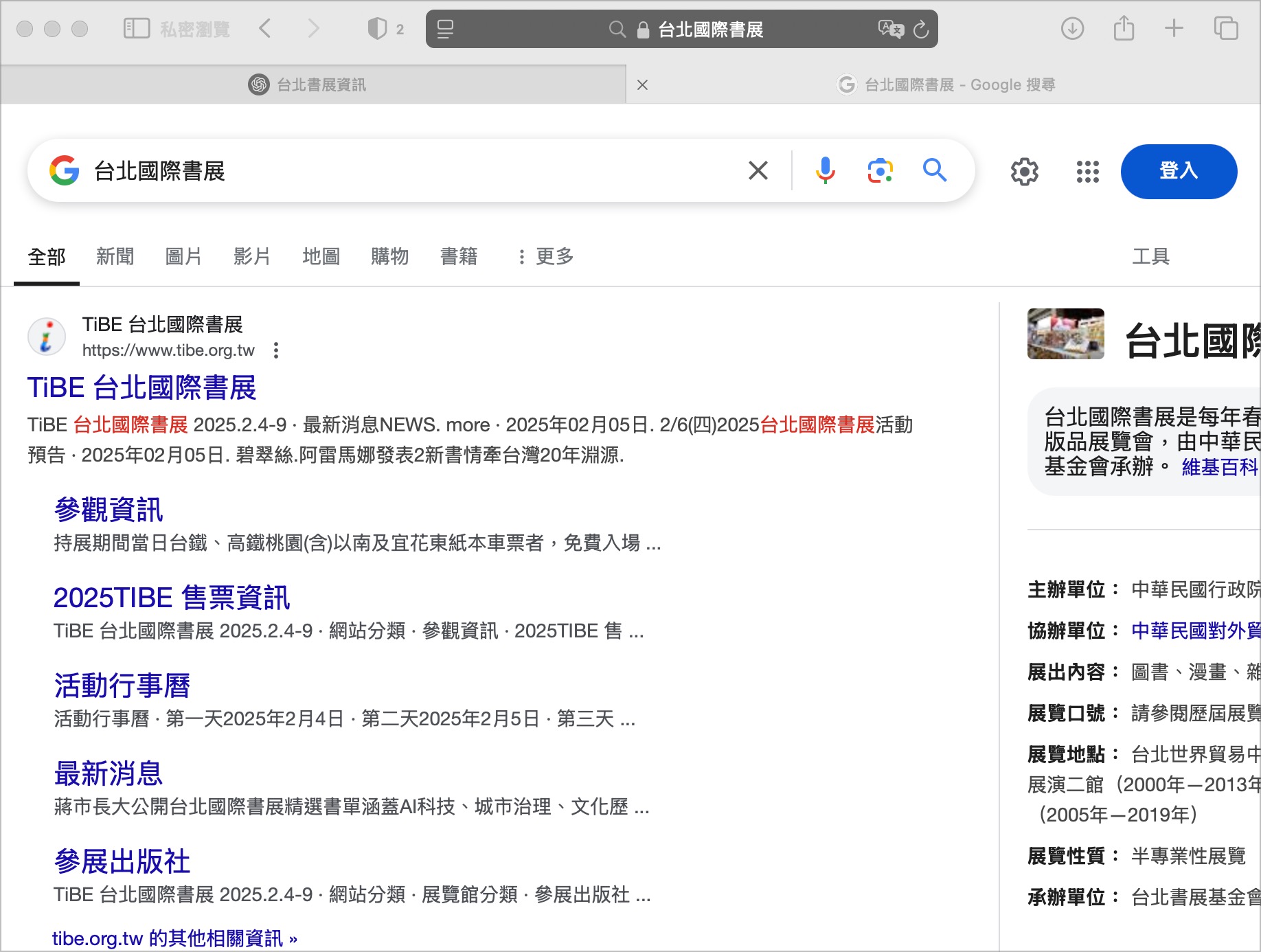1261x952 pixels.
Task: Switch to 圖片 results
Action: click(x=184, y=256)
